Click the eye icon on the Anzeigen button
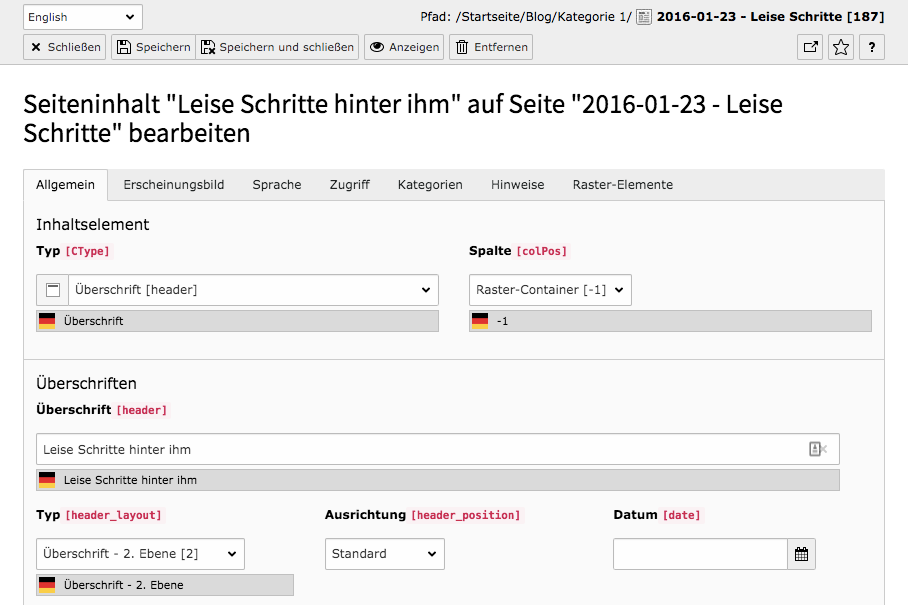 (x=378, y=46)
